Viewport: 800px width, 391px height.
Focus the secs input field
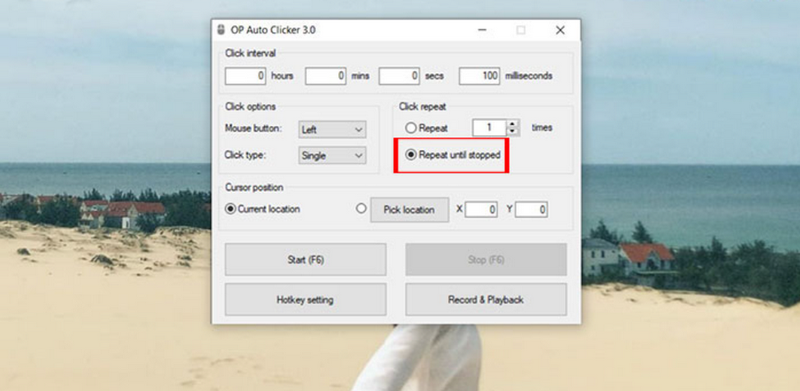point(399,76)
